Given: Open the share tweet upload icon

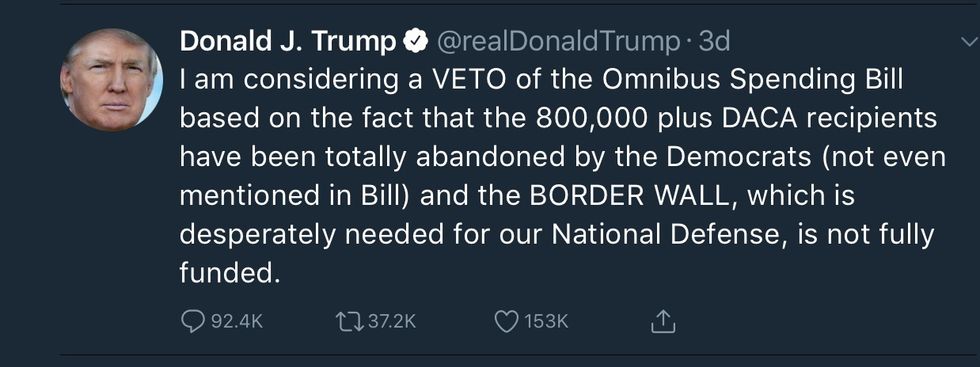Looking at the screenshot, I should (x=664, y=321).
